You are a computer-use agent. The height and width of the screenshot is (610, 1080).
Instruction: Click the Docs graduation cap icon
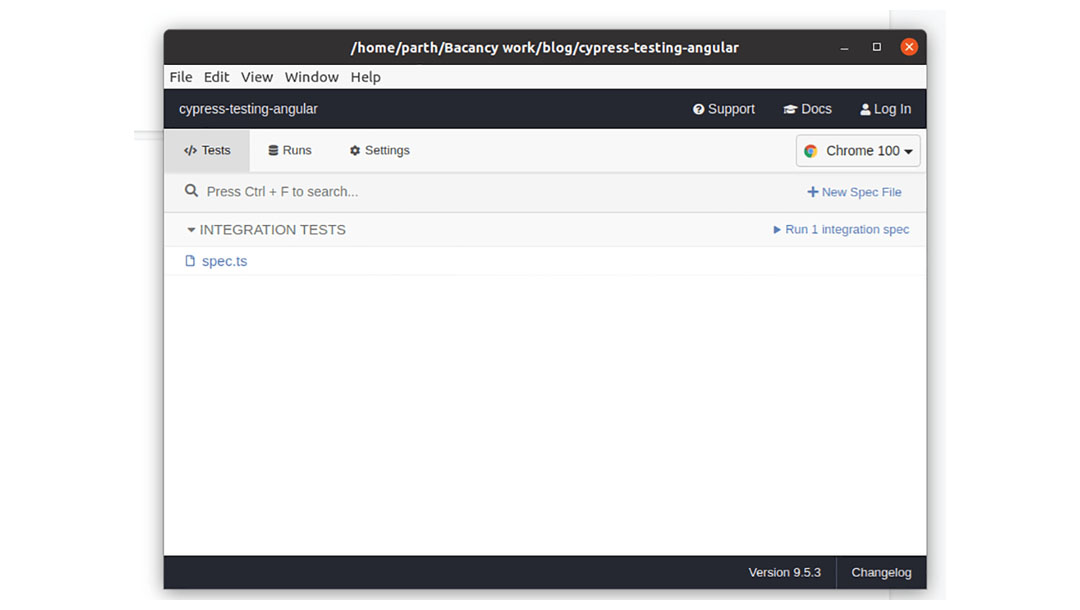[790, 109]
